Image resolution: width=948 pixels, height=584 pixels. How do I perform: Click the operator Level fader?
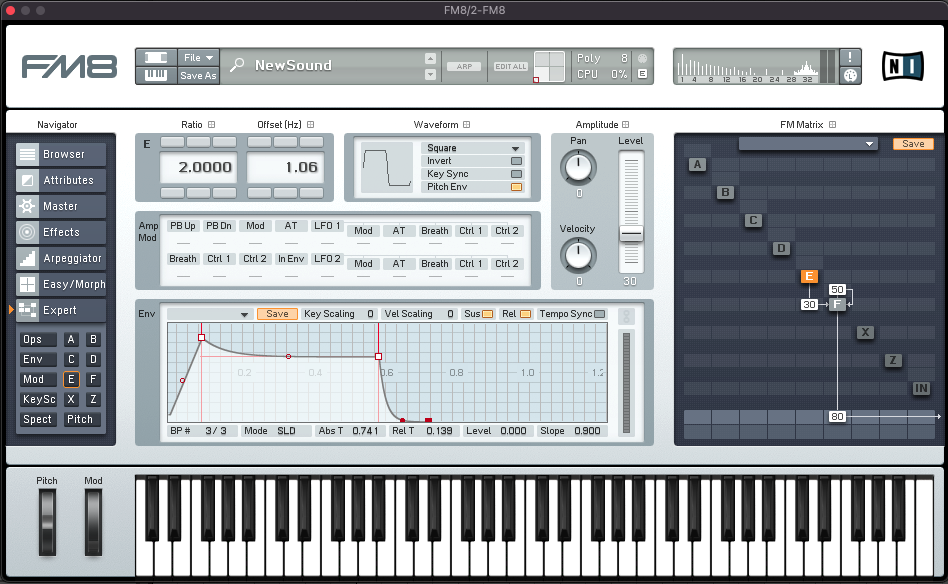click(631, 233)
